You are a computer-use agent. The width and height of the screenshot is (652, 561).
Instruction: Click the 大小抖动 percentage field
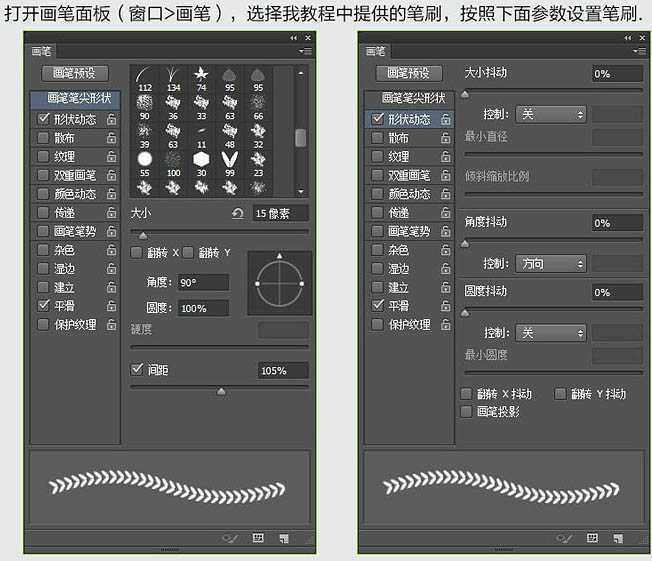(617, 74)
